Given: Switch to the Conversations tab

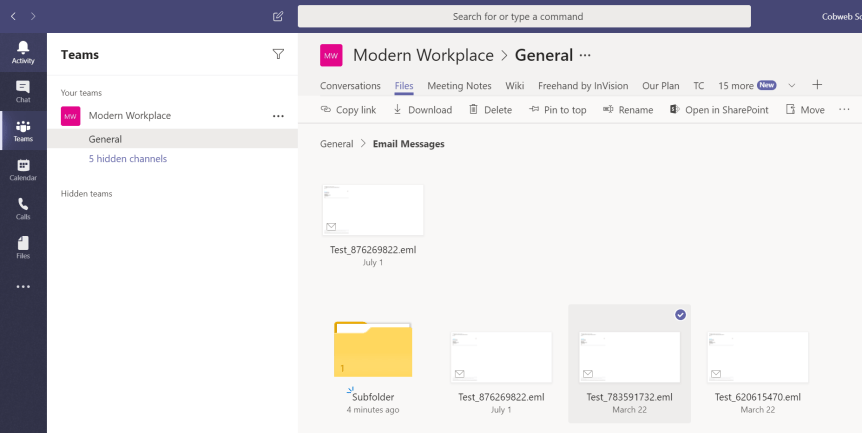Looking at the screenshot, I should pos(350,86).
